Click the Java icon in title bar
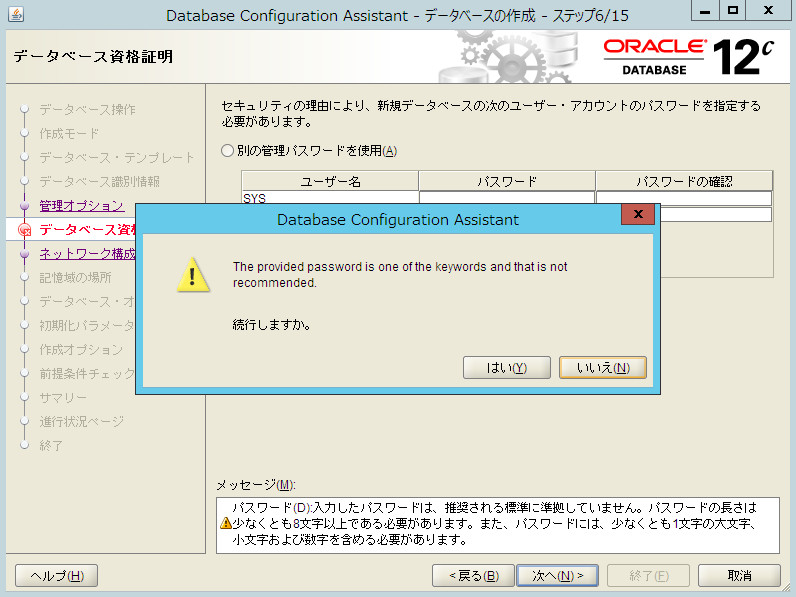The width and height of the screenshot is (796, 597). (x=16, y=14)
